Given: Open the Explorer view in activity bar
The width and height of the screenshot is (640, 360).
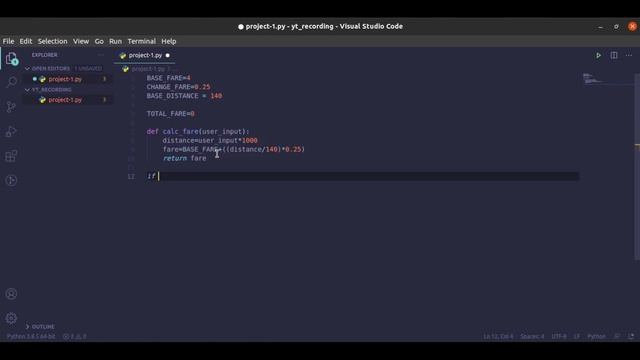Looking at the screenshot, I should (11, 59).
